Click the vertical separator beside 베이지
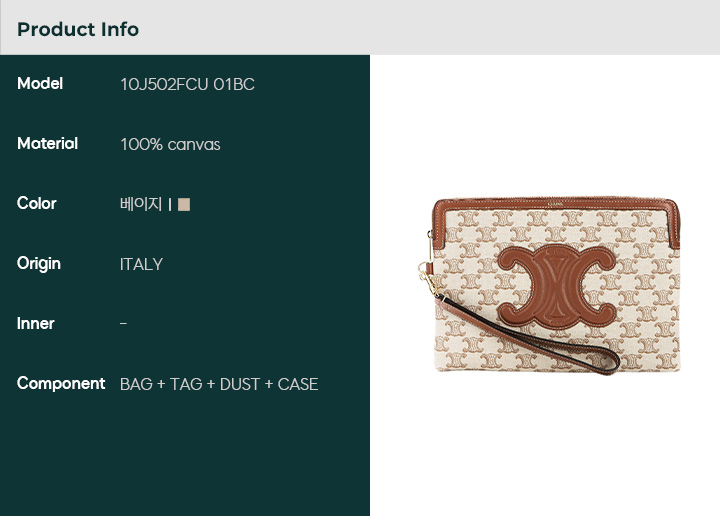720x516 pixels. pyautogui.click(x=170, y=204)
